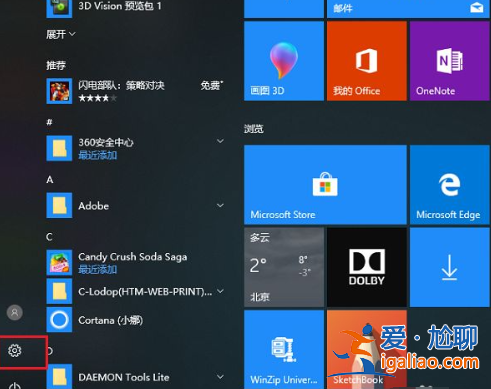
Task: Click the power button icon
Action: tap(15, 386)
